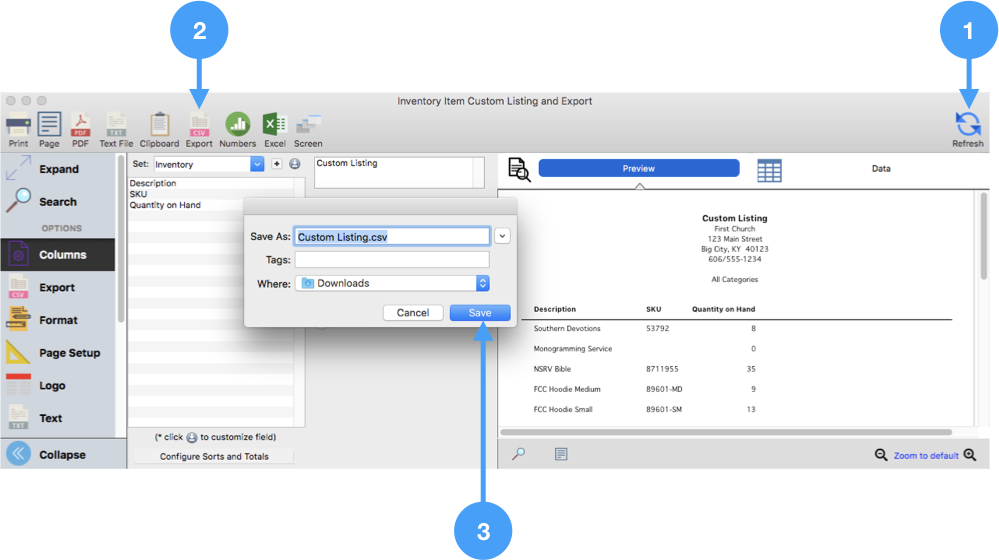
Task: Open the Set Inventory dropdown
Action: pyautogui.click(x=257, y=164)
